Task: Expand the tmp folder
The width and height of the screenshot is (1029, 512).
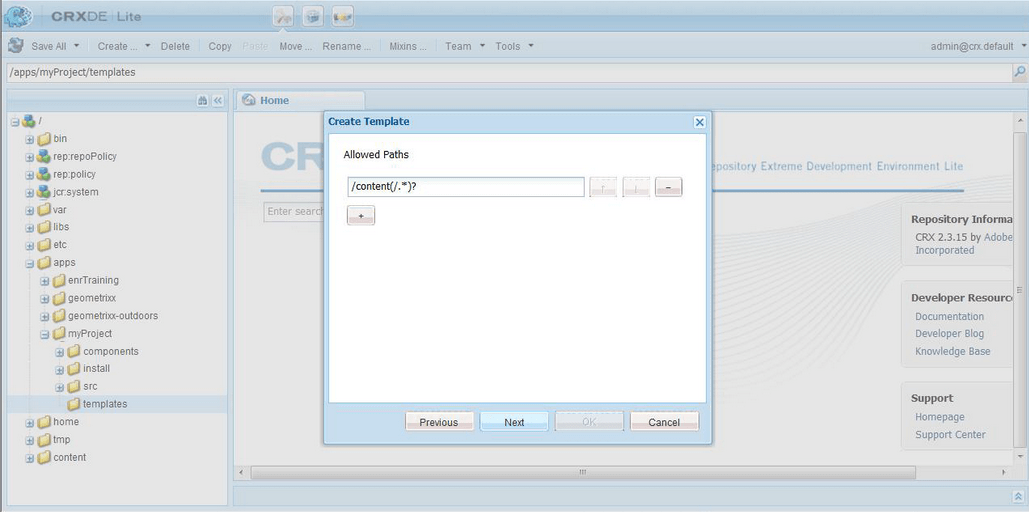Action: click(x=30, y=440)
